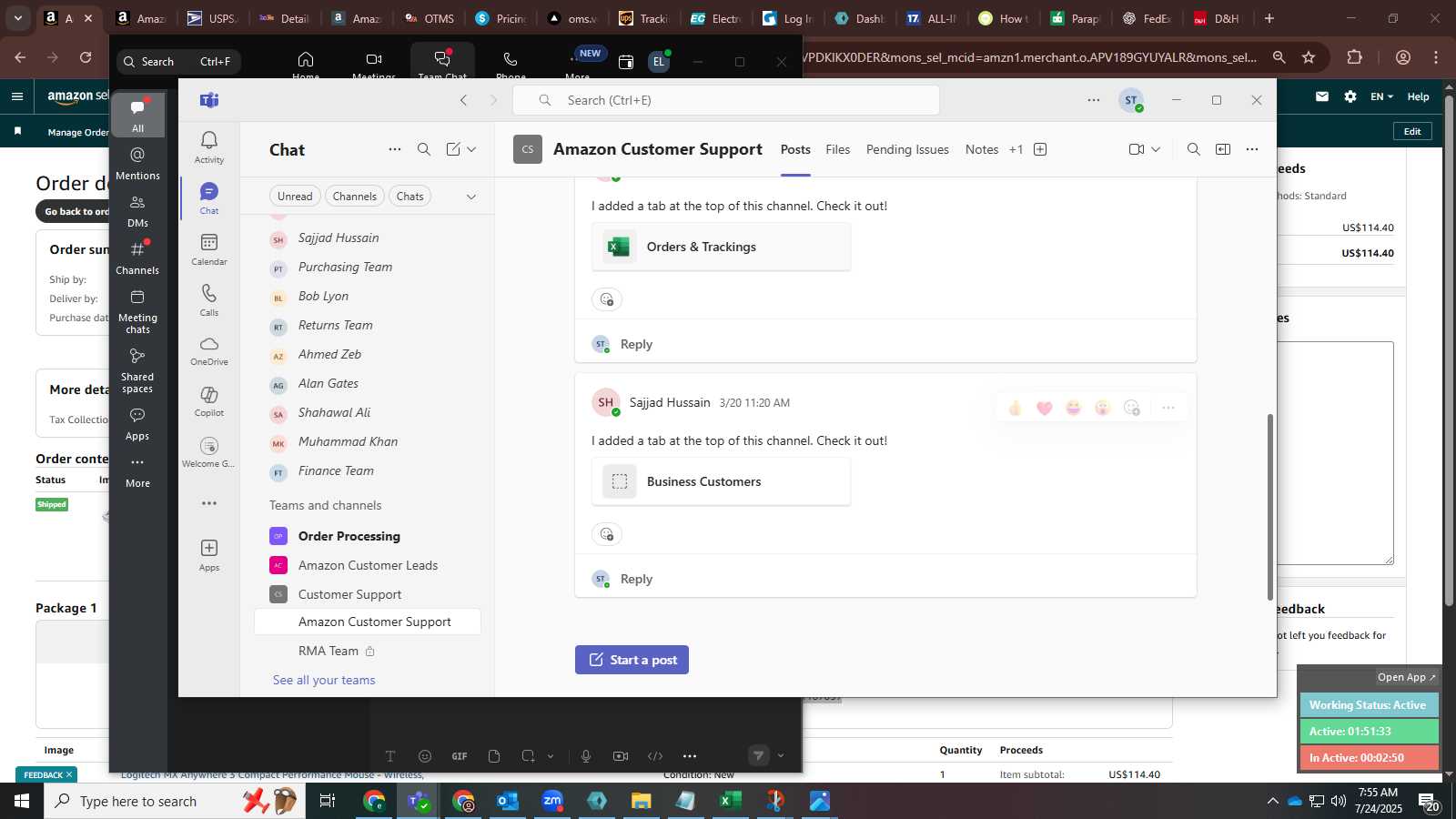1456x819 pixels.
Task: Click the search icon in Chat pane header
Action: point(424,149)
